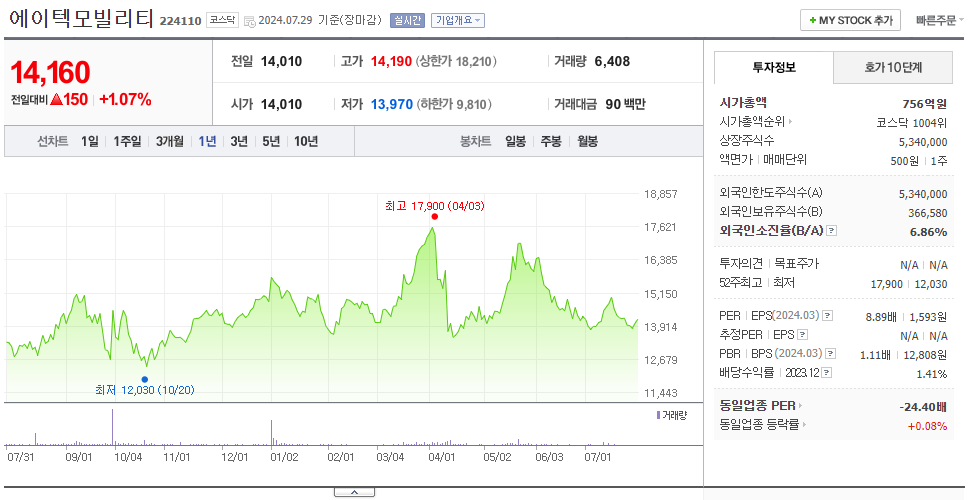
Task: Click the 동일업종 PER link
Action: [x=757, y=406]
